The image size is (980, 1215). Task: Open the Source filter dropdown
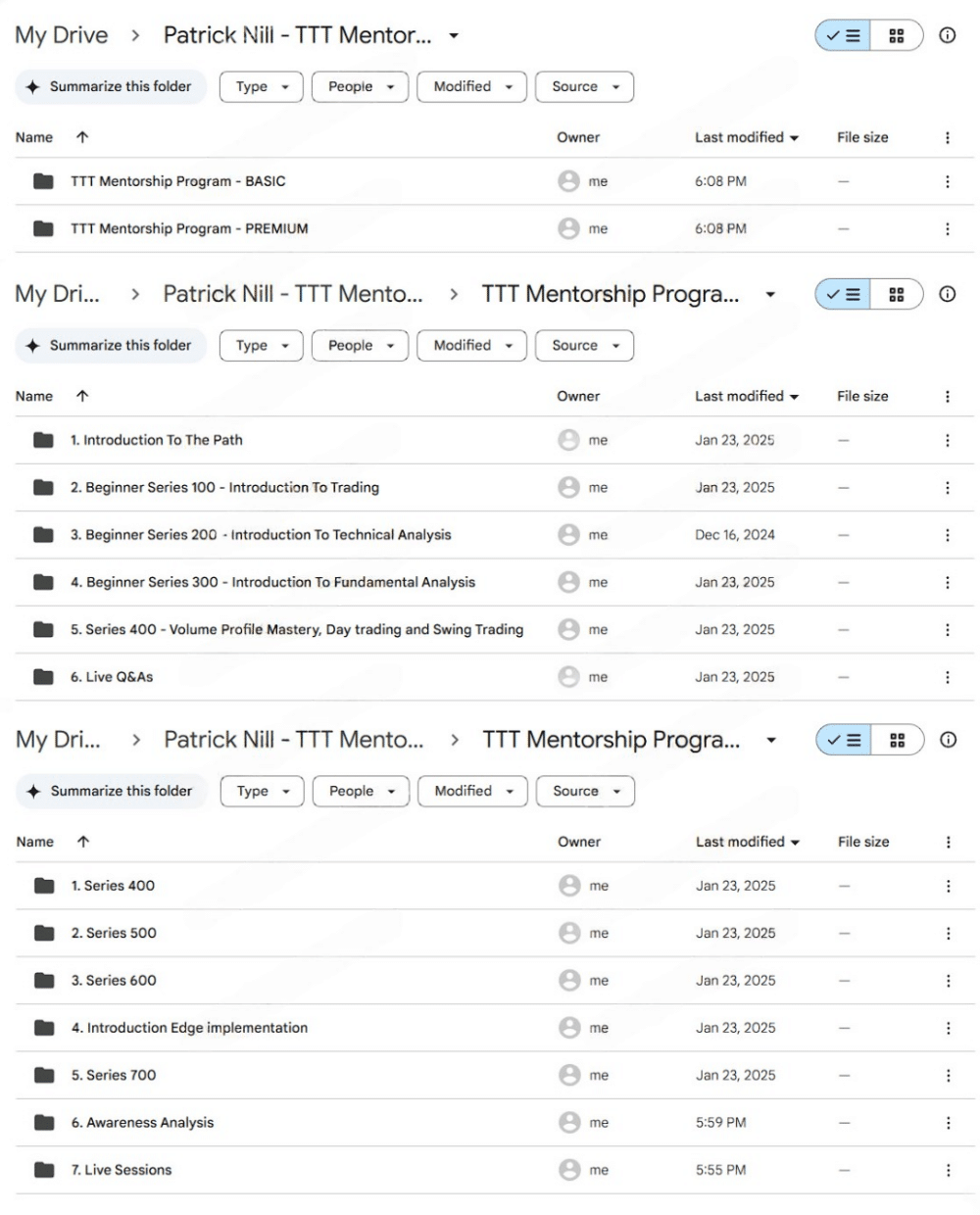[x=584, y=86]
